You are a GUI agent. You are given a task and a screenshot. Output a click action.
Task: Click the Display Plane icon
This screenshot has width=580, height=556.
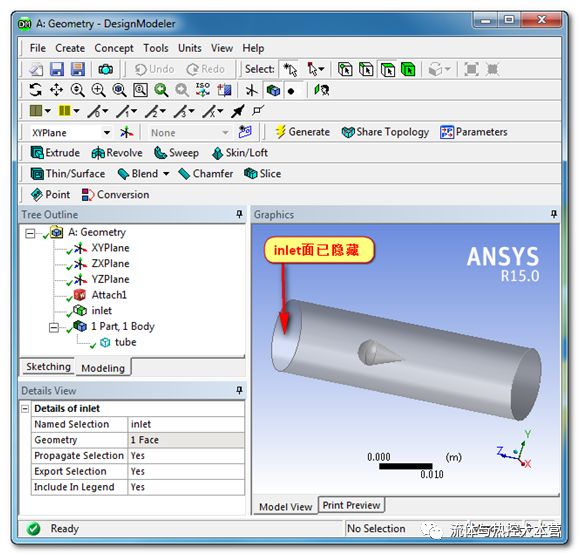coord(252,90)
